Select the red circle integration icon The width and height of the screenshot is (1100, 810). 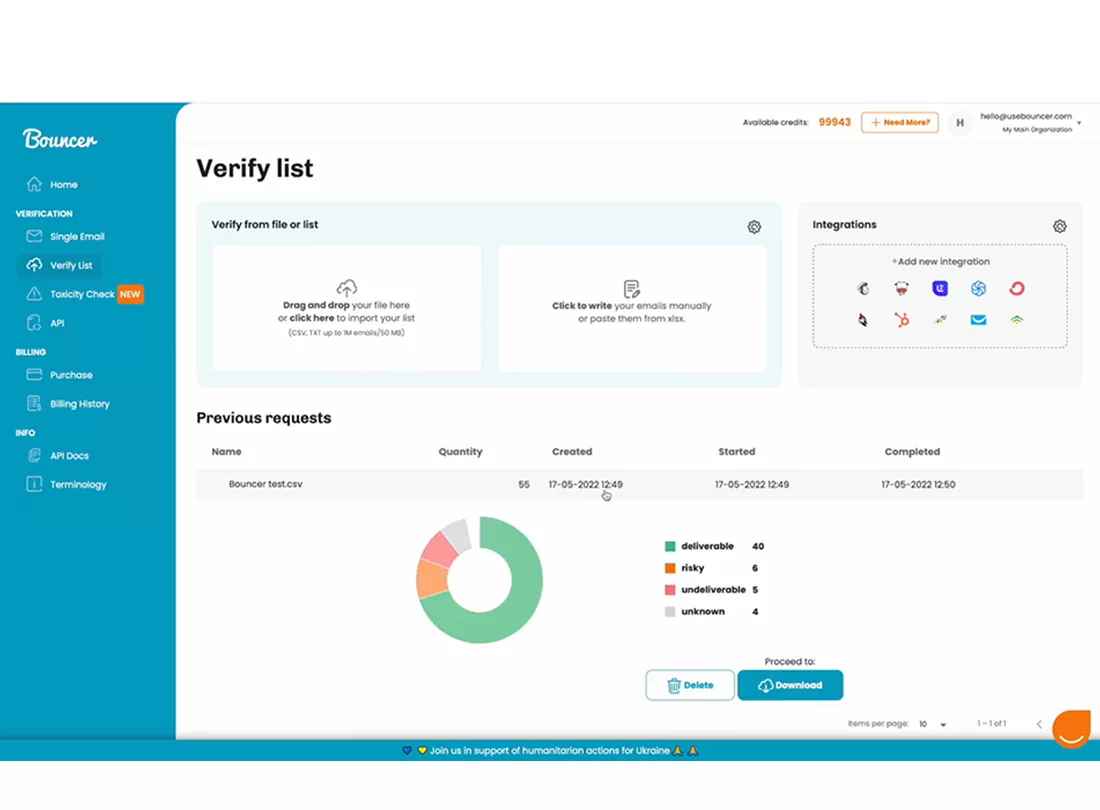1017,288
